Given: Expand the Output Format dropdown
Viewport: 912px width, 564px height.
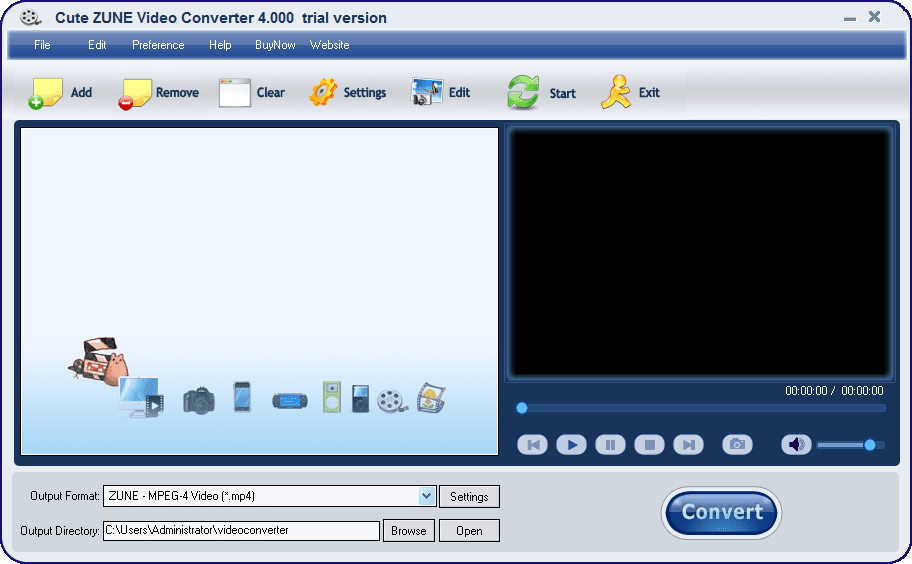Looking at the screenshot, I should (x=427, y=496).
